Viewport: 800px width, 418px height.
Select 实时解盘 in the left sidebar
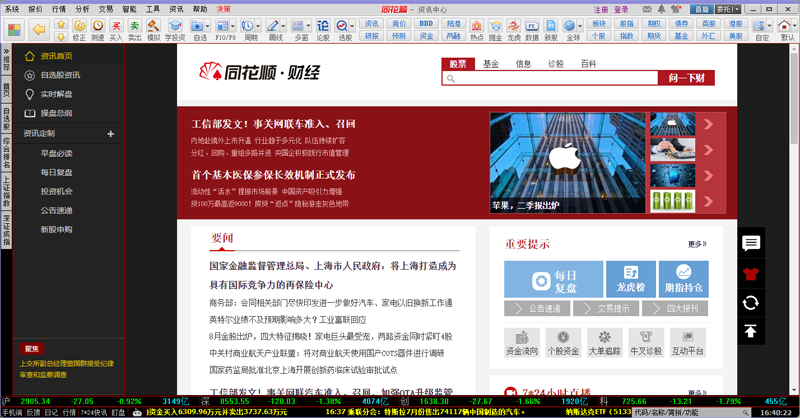coord(60,93)
